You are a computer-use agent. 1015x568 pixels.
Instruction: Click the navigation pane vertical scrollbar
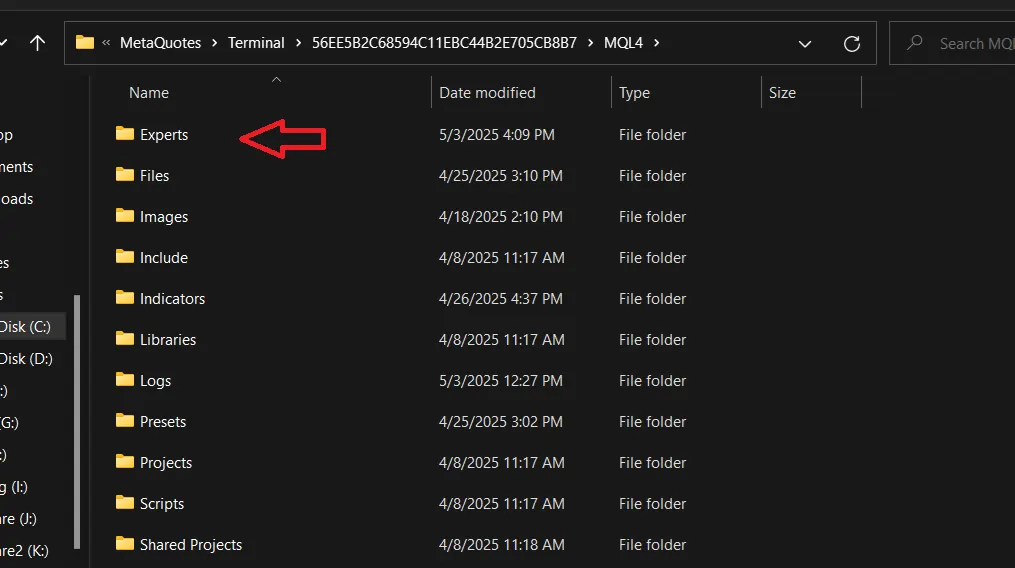(77, 421)
